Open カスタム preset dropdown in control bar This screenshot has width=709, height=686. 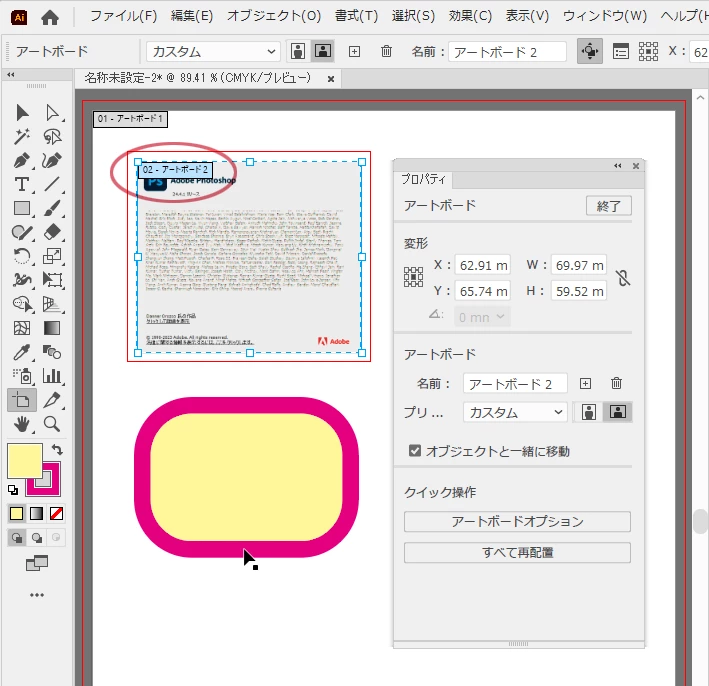tap(213, 52)
